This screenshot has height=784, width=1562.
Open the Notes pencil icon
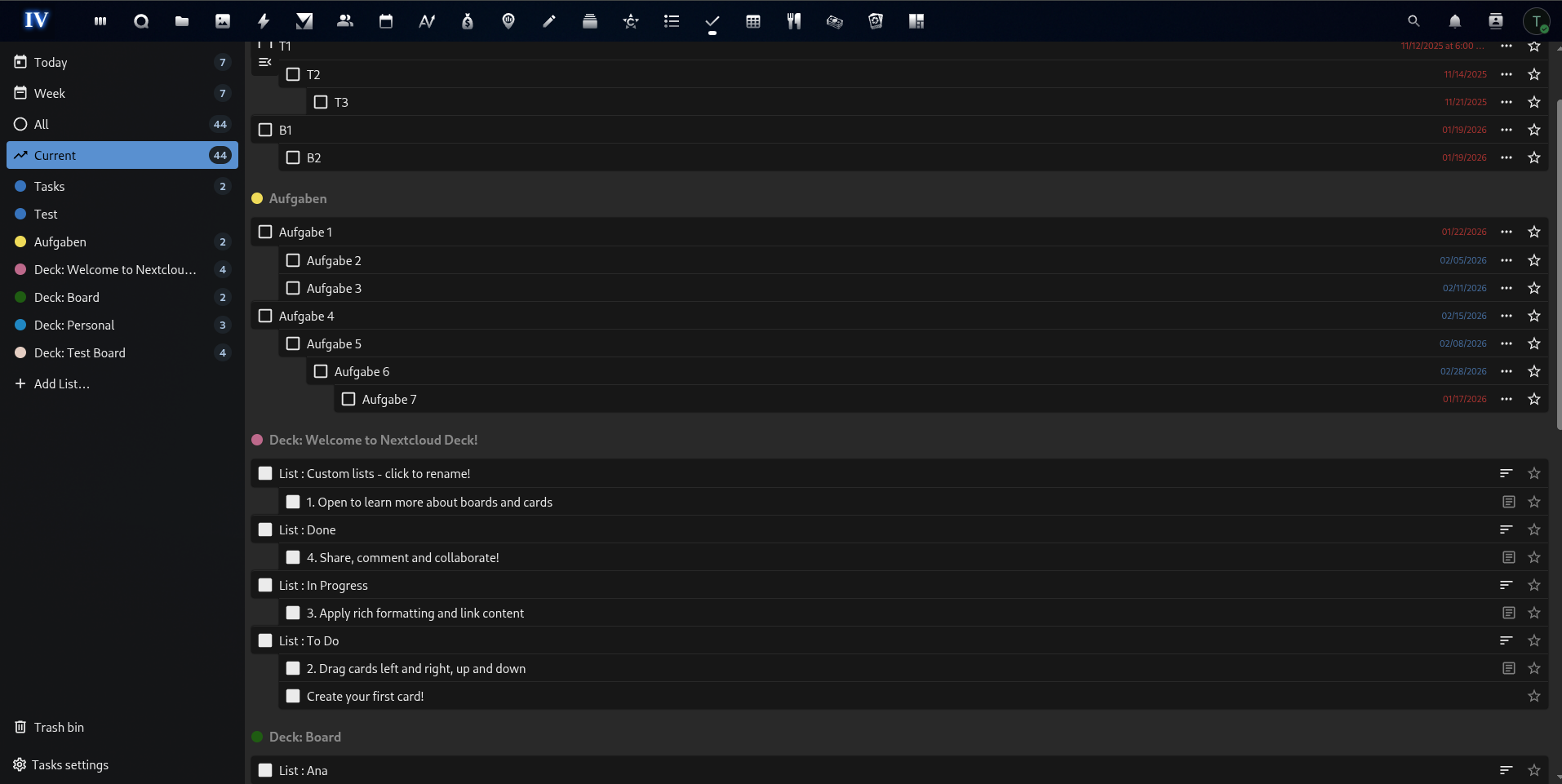[x=548, y=20]
